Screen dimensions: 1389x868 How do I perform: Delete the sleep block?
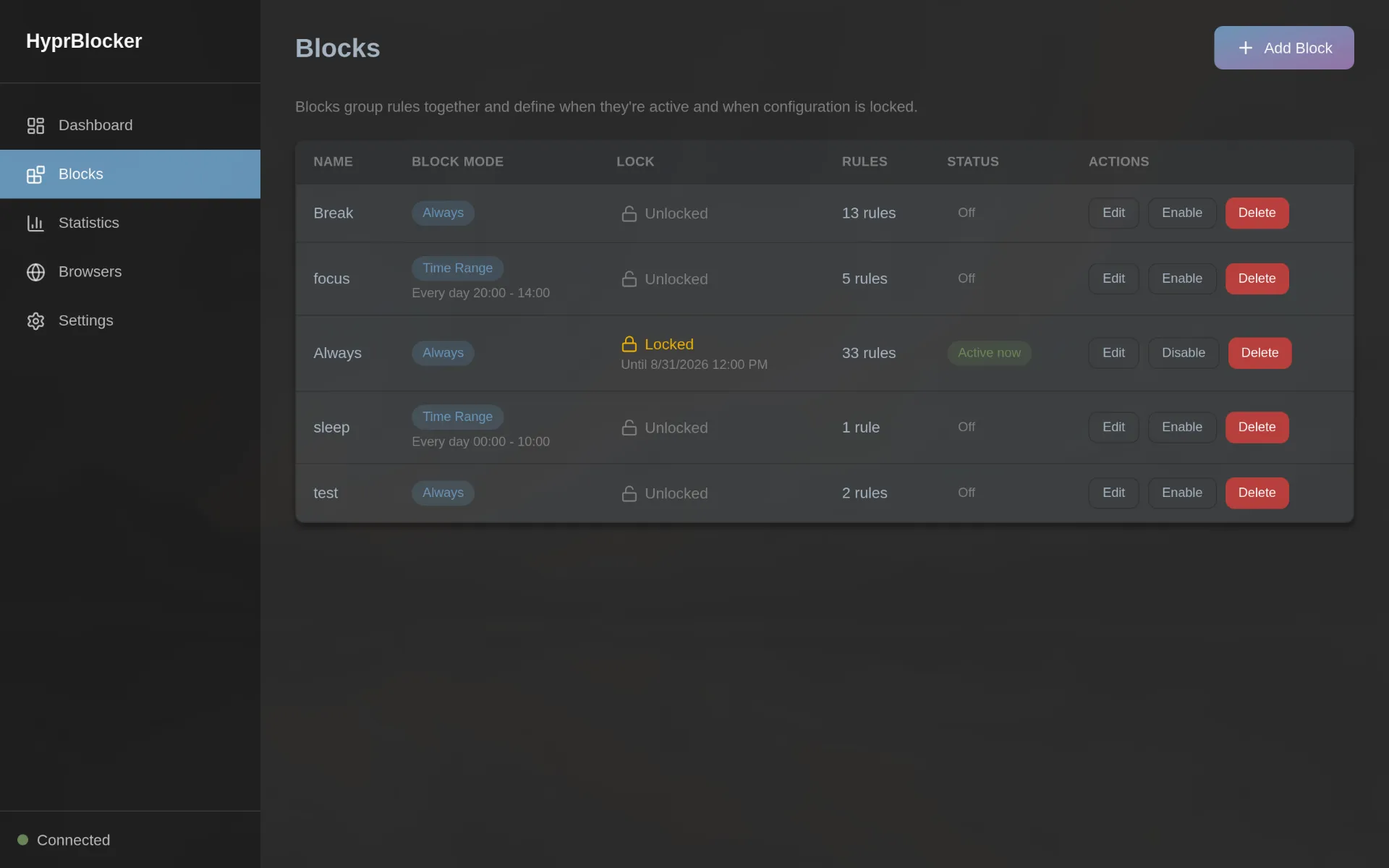1257,427
